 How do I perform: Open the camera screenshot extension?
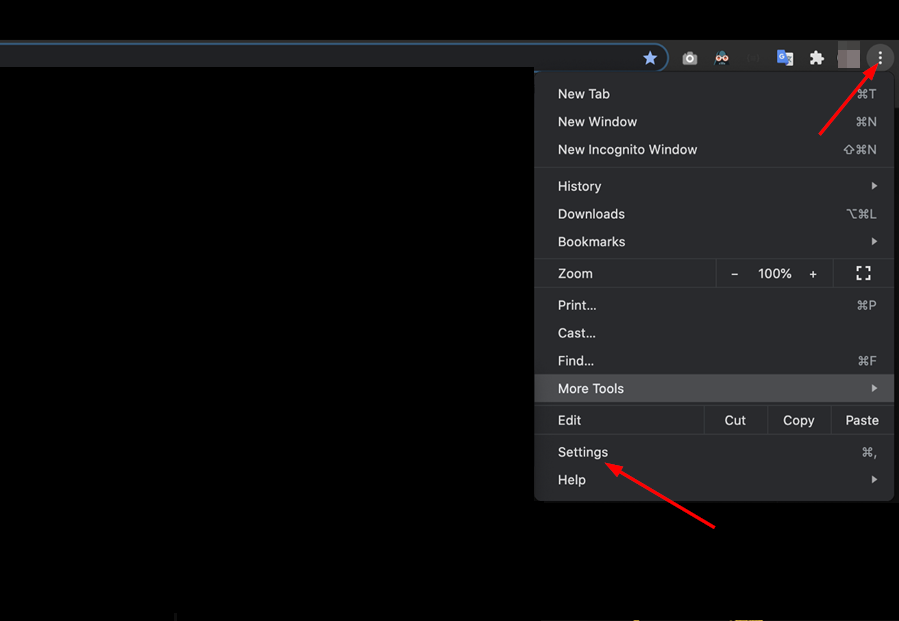[689, 58]
